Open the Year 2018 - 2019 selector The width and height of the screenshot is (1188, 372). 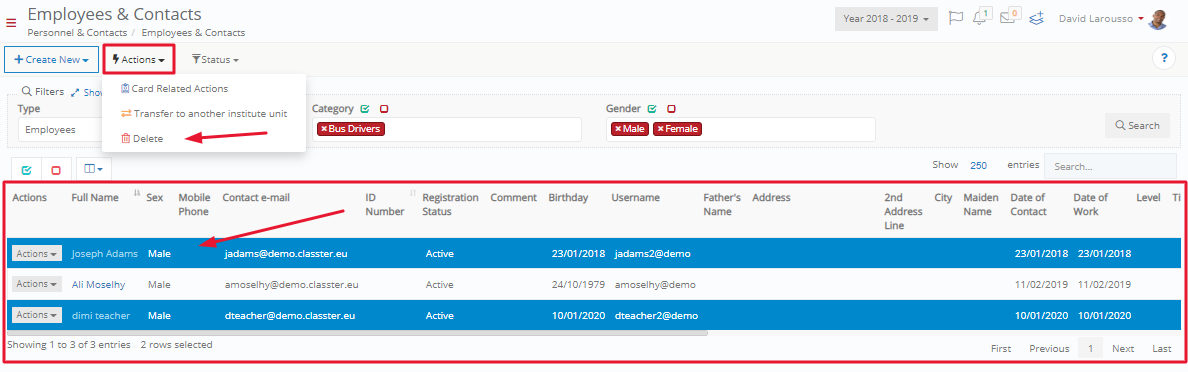point(886,19)
